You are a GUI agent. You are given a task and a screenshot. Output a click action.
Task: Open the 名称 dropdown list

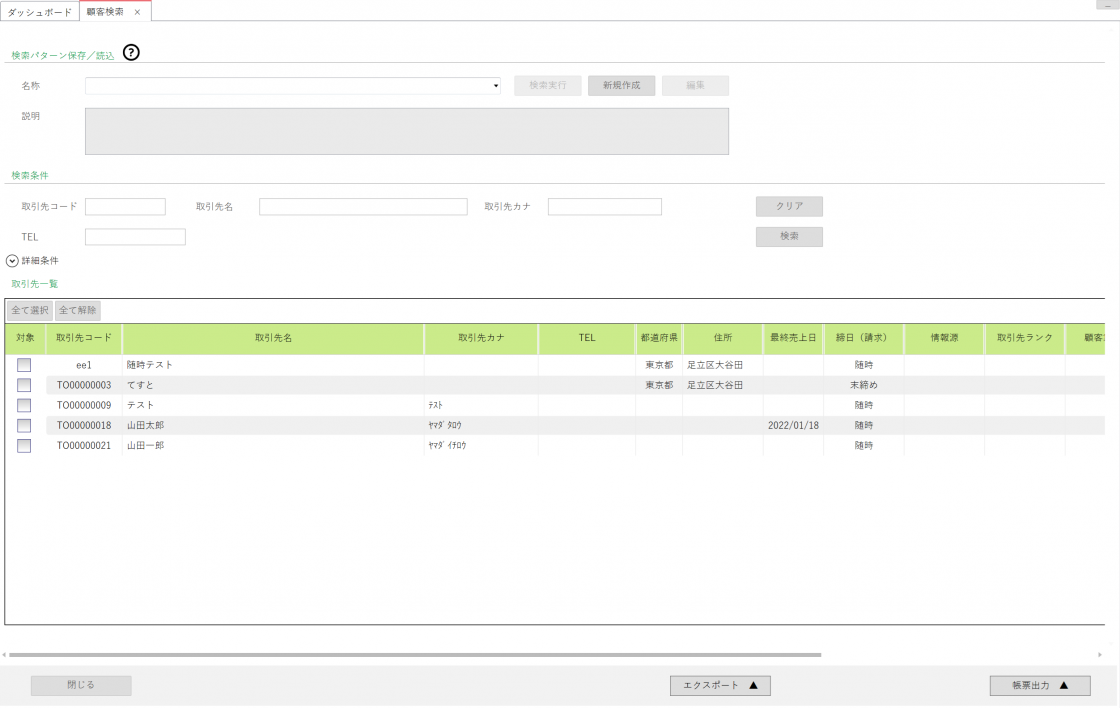click(496, 86)
